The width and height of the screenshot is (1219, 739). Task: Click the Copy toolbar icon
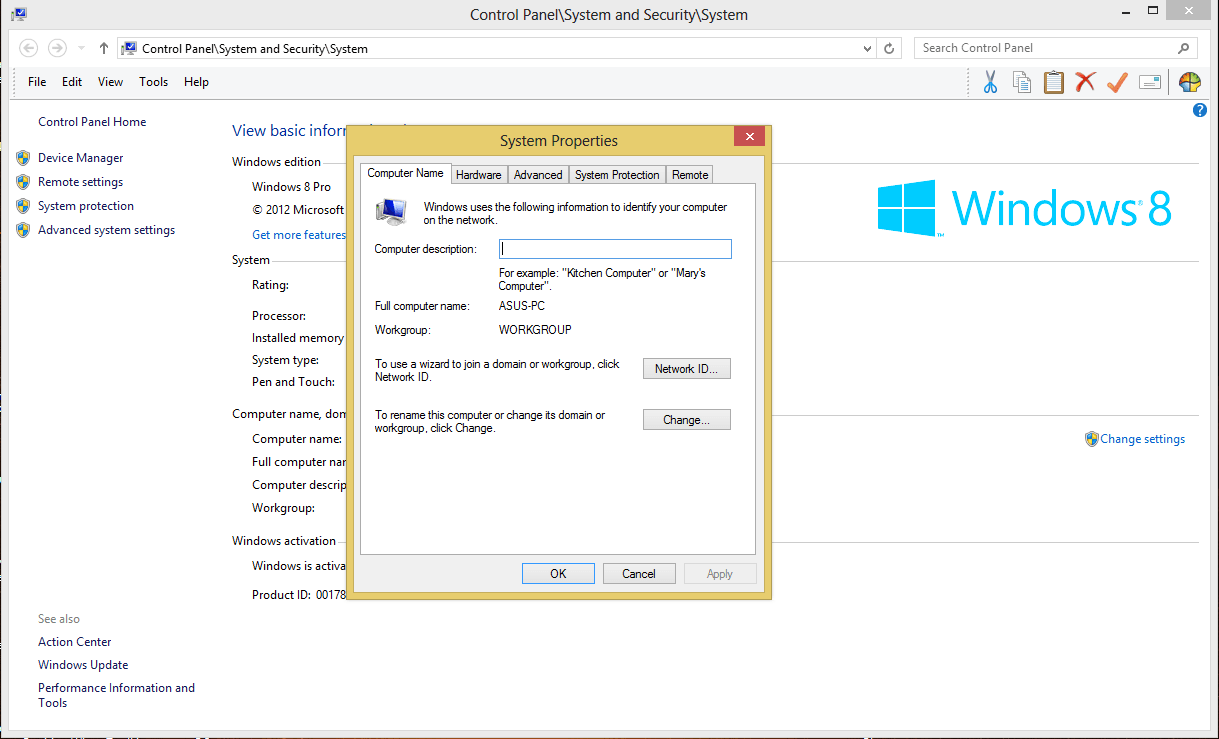(x=1021, y=82)
